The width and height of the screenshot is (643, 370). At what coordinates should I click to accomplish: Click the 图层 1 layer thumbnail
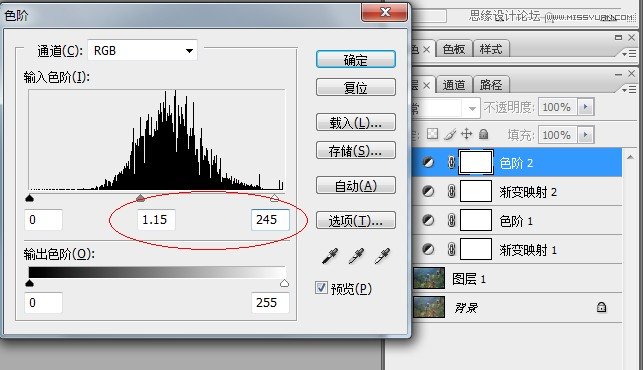tap(429, 278)
